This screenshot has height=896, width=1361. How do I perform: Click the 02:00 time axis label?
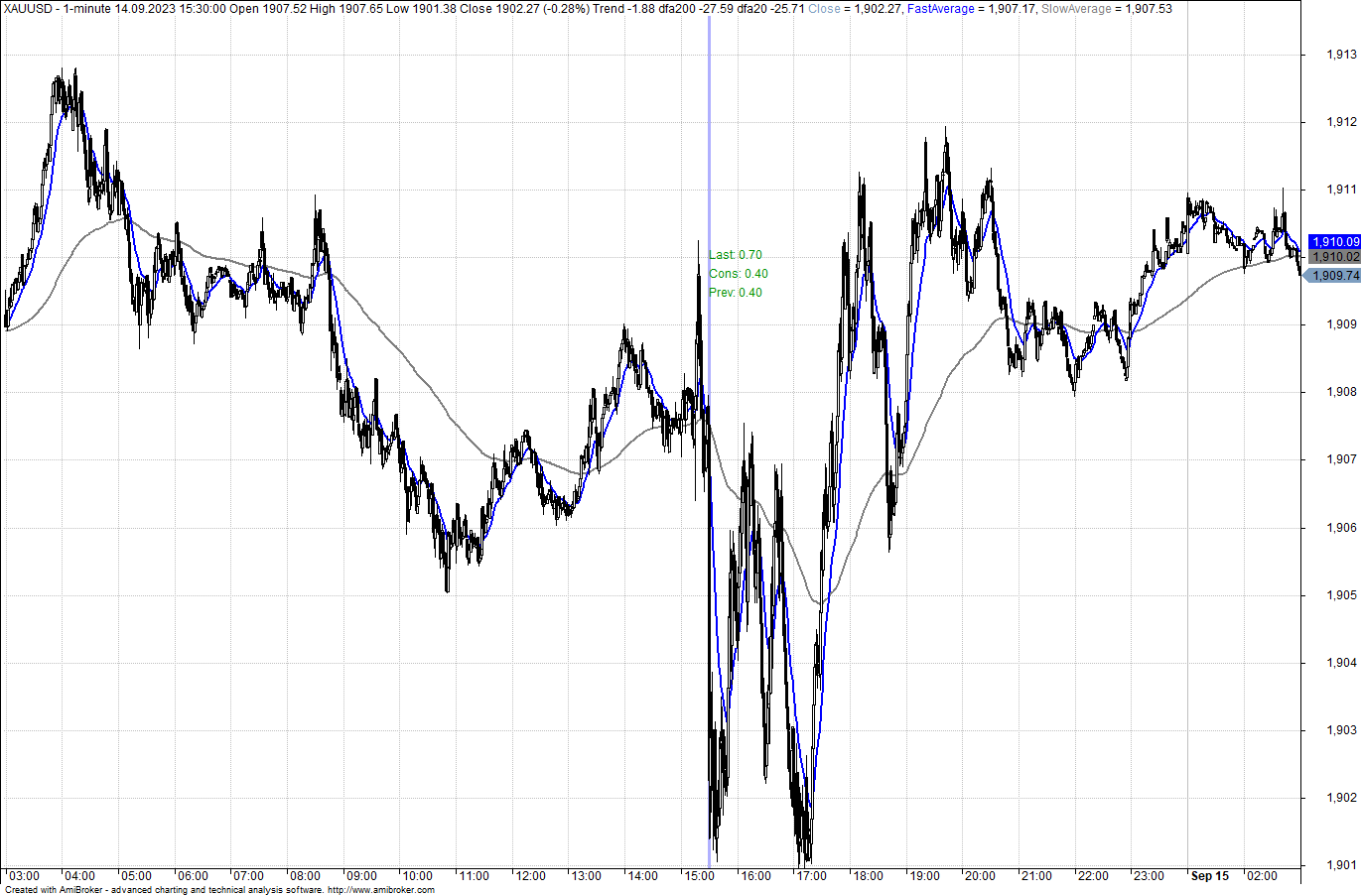click(1262, 876)
